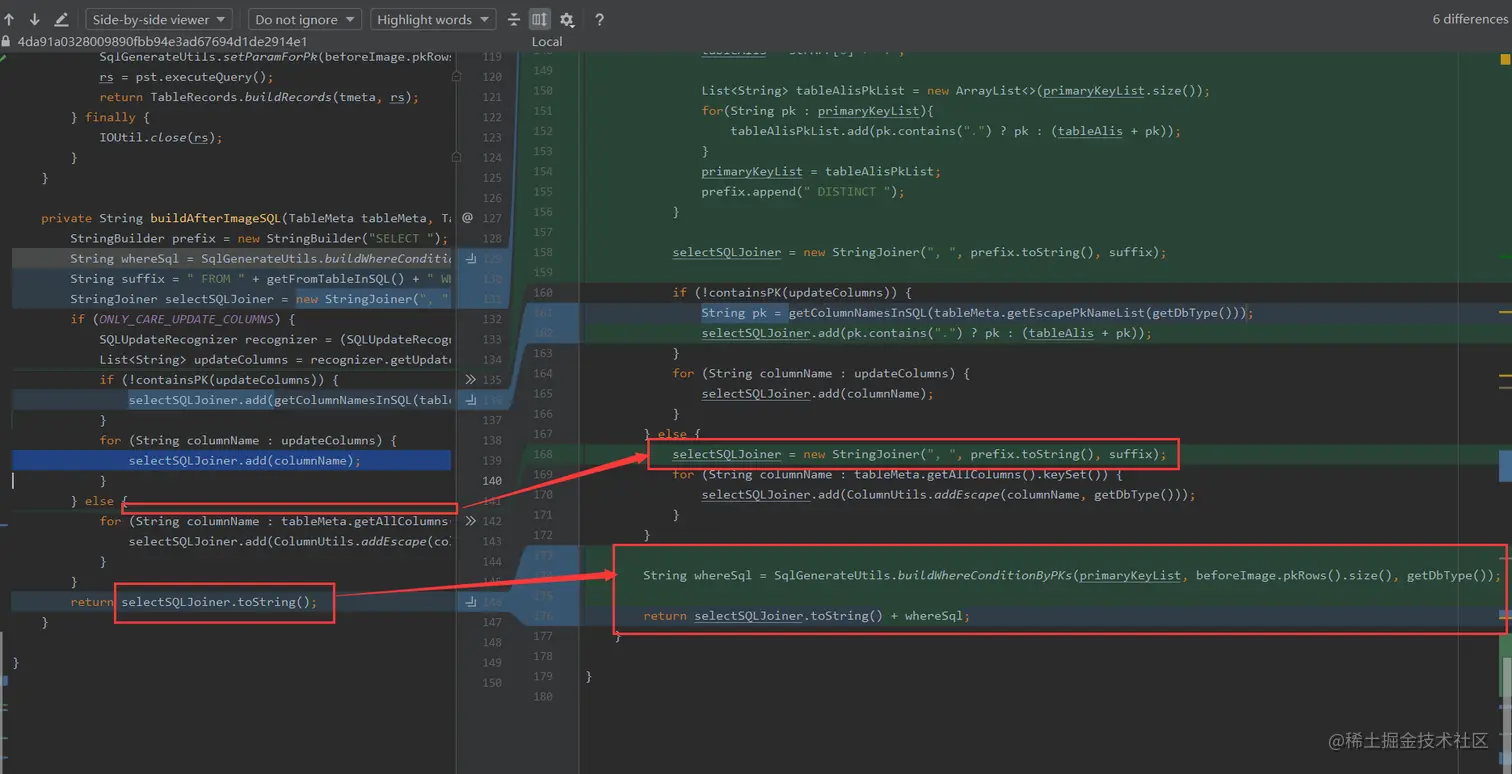The height and width of the screenshot is (774, 1512).
Task: Click right 'primaryKeyList = tableAlisPkList;' line
Action: [820, 171]
